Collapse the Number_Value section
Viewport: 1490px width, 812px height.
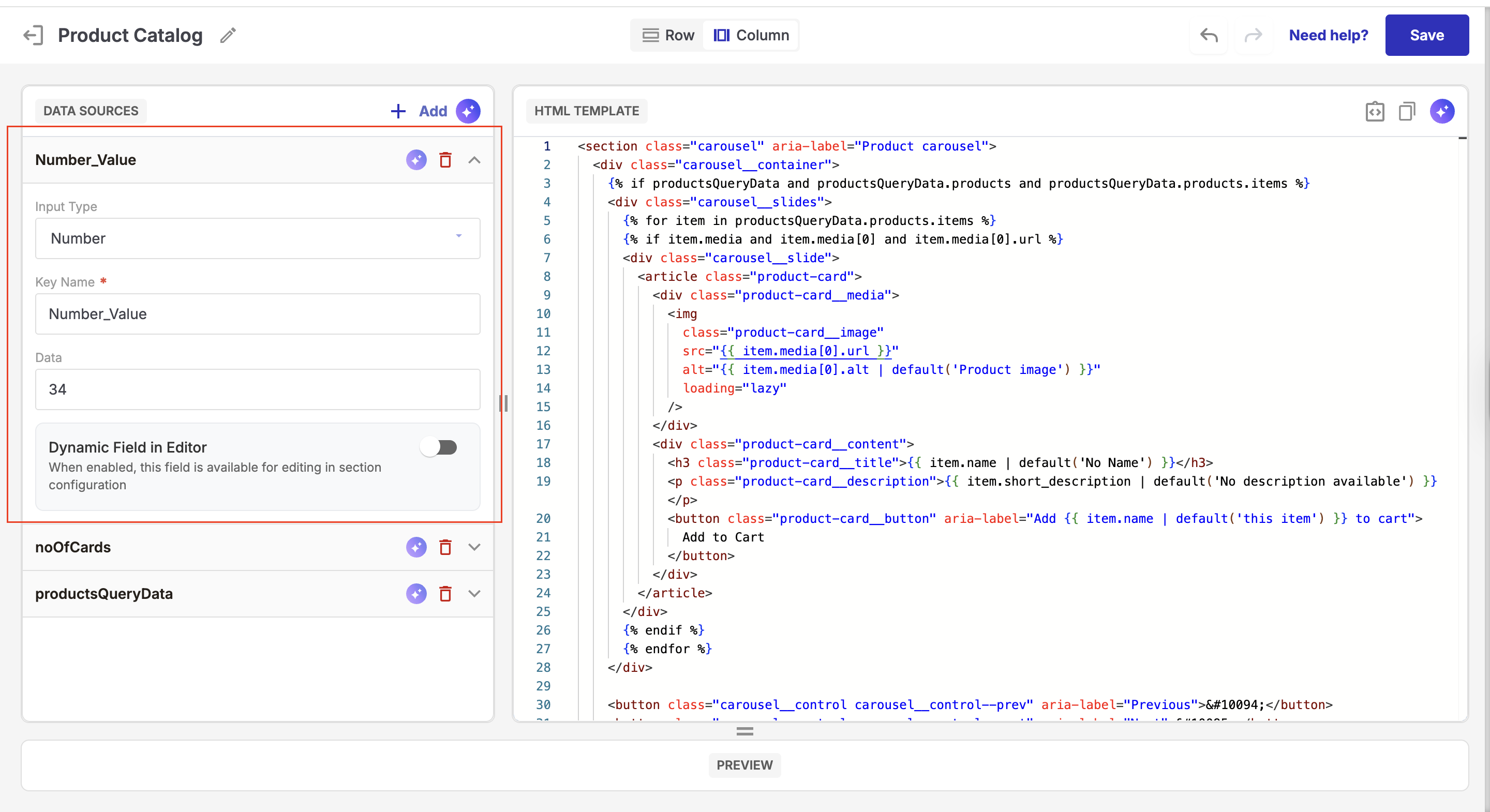[x=474, y=160]
